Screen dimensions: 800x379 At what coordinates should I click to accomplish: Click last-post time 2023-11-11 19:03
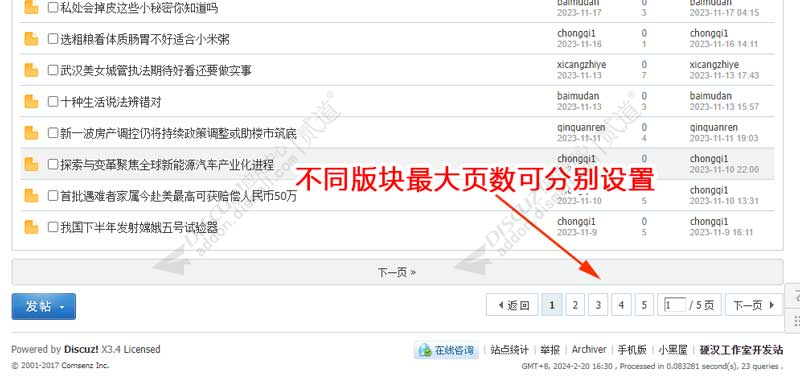(724, 138)
